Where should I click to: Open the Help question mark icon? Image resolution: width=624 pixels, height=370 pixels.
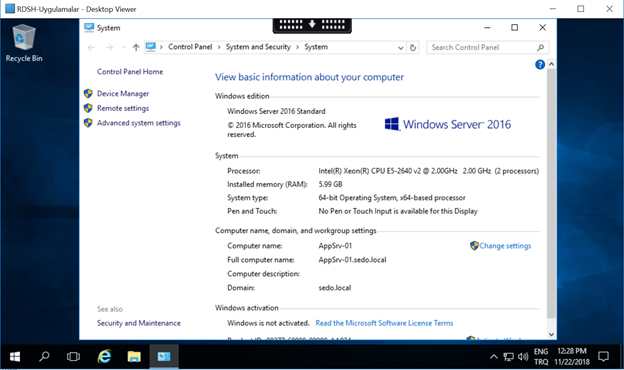(540, 64)
